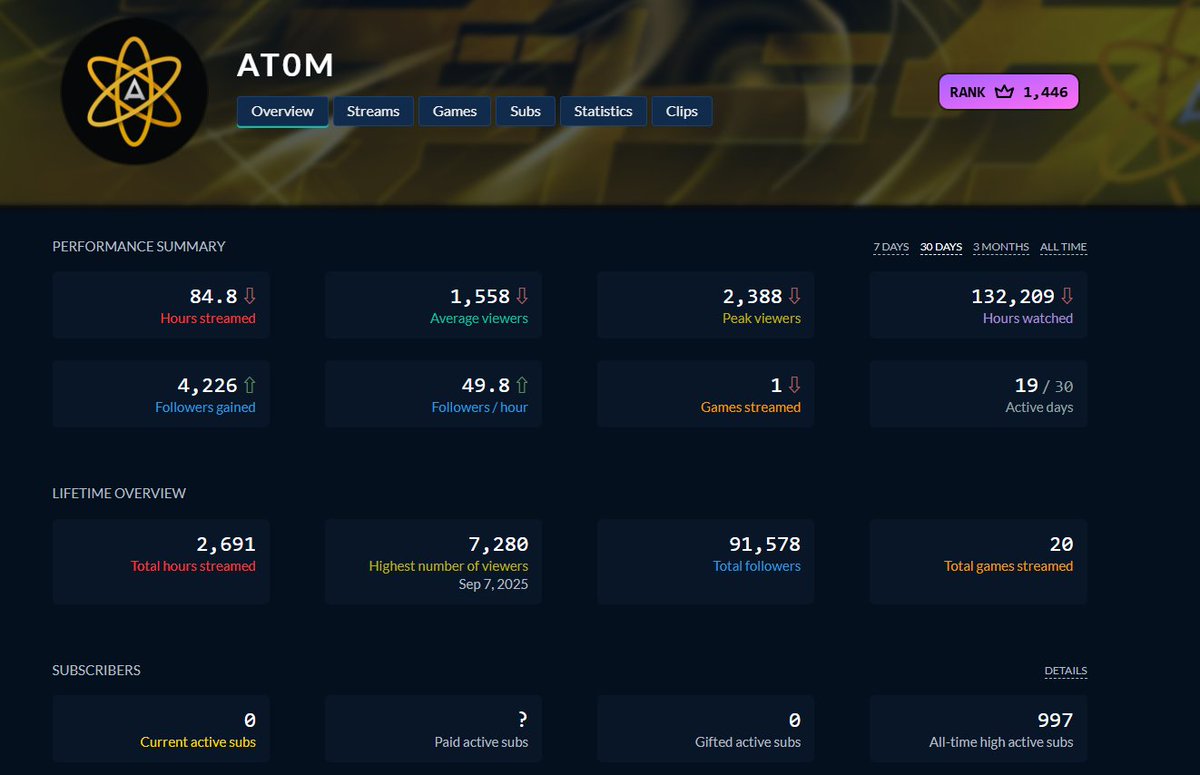1200x775 pixels.
Task: Click the 997 all-time high subs value
Action: click(1056, 720)
